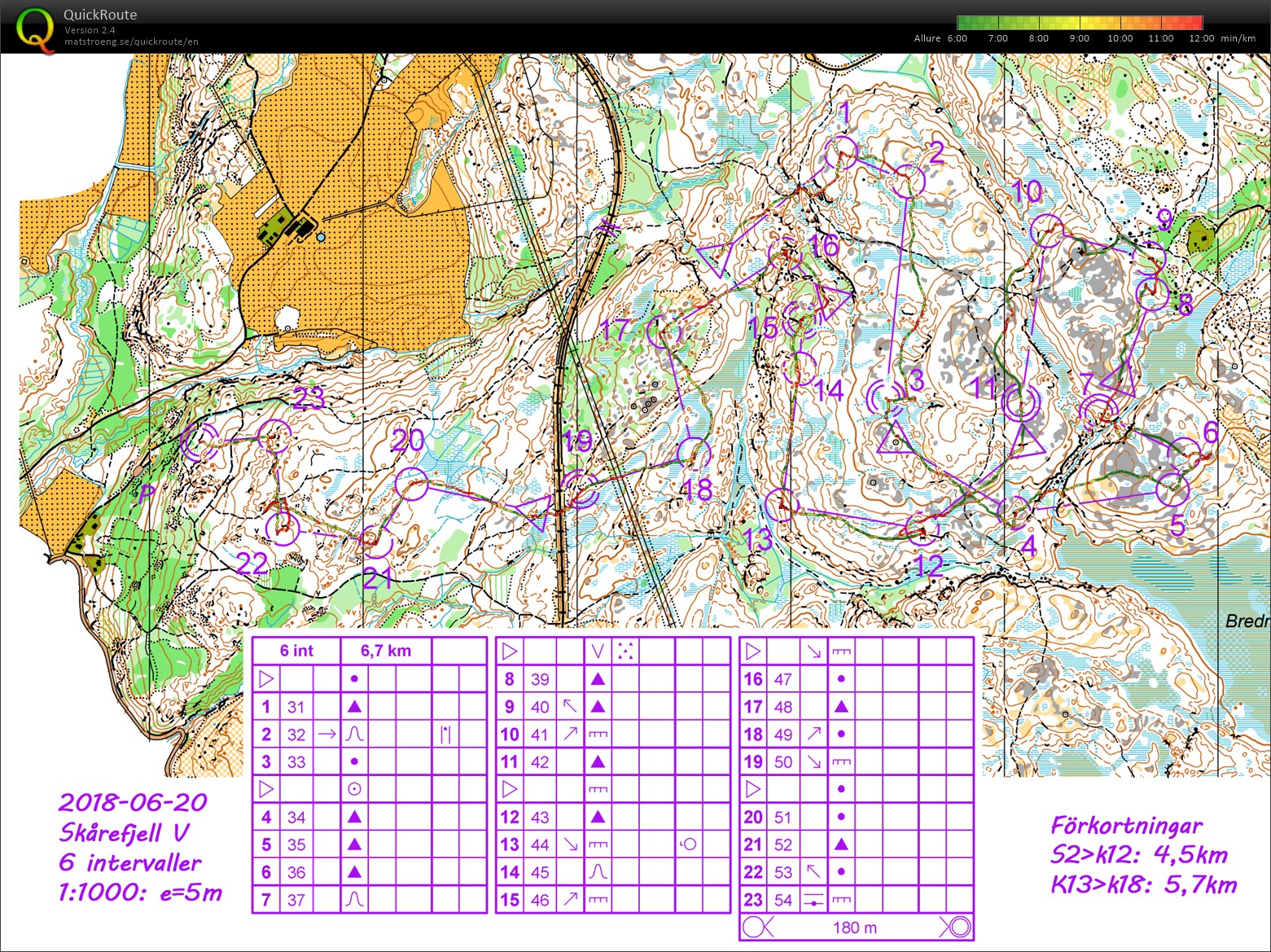Click control circle 2 on the map
The width and height of the screenshot is (1271, 952).
pos(908,182)
